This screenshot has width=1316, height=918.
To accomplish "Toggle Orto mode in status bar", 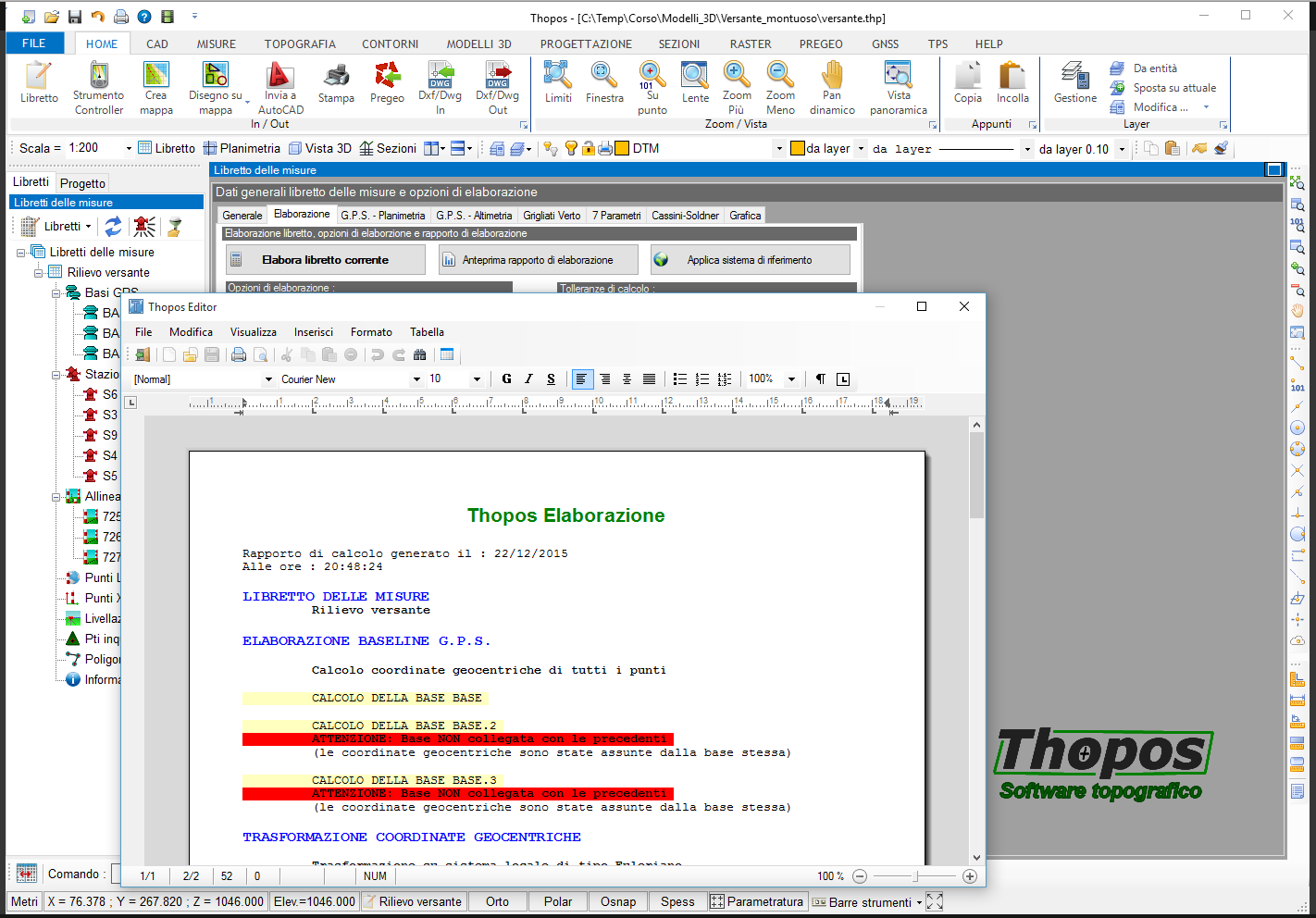I will [497, 901].
